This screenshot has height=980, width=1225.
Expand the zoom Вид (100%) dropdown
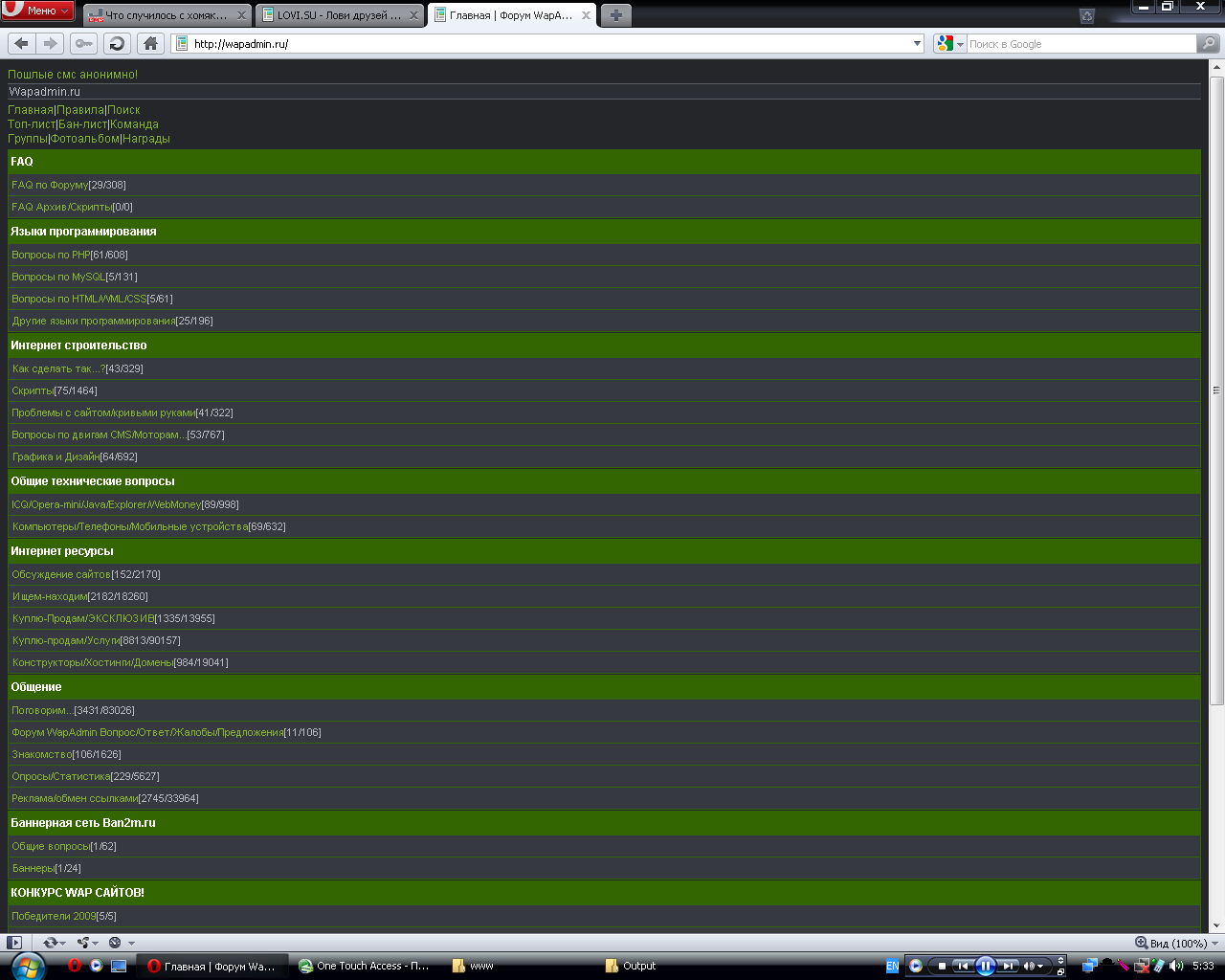click(x=1215, y=943)
